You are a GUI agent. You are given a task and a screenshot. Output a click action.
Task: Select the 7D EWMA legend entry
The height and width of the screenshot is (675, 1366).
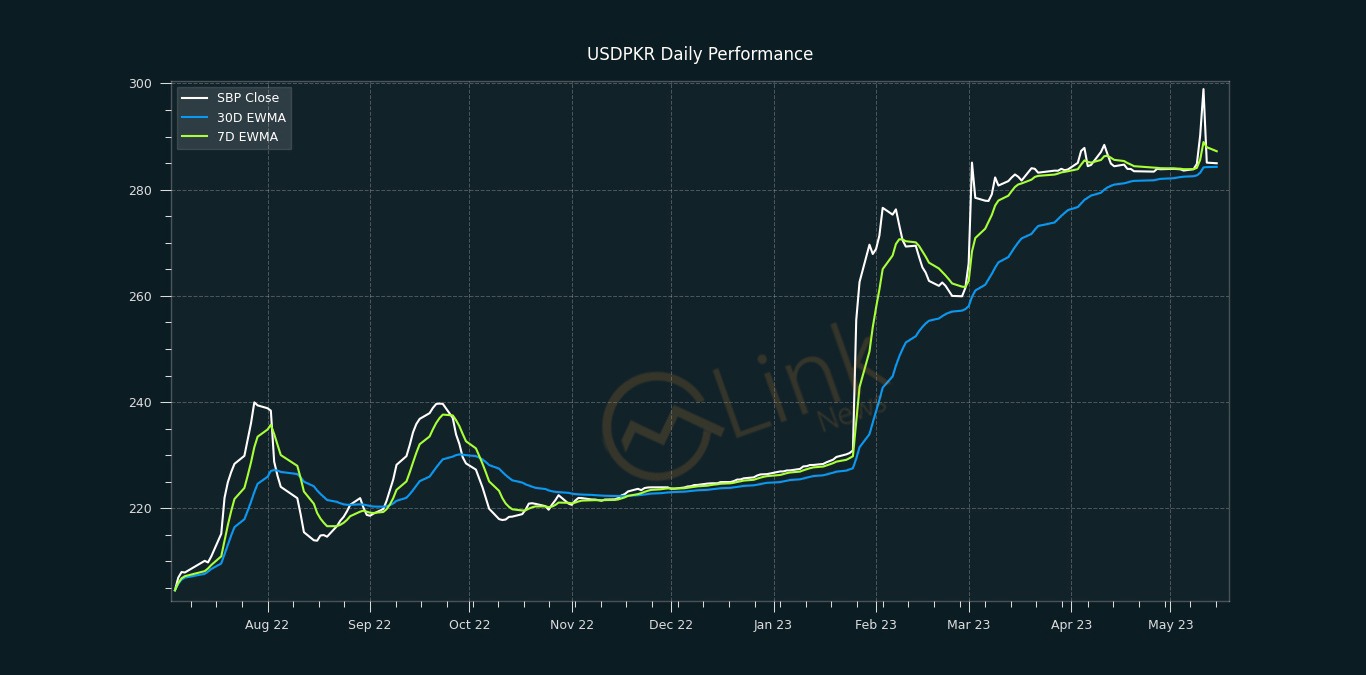230,137
